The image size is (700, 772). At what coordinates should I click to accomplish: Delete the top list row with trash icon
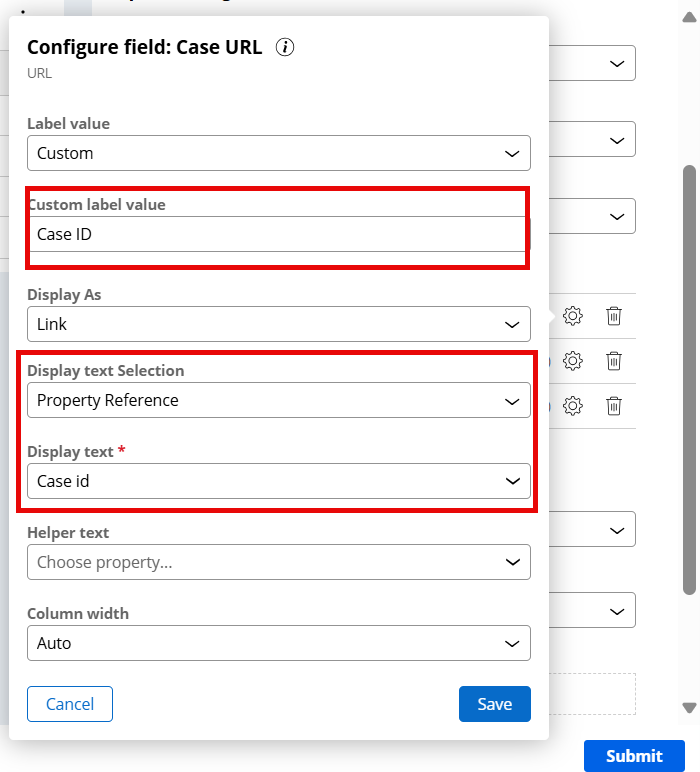[x=614, y=316]
